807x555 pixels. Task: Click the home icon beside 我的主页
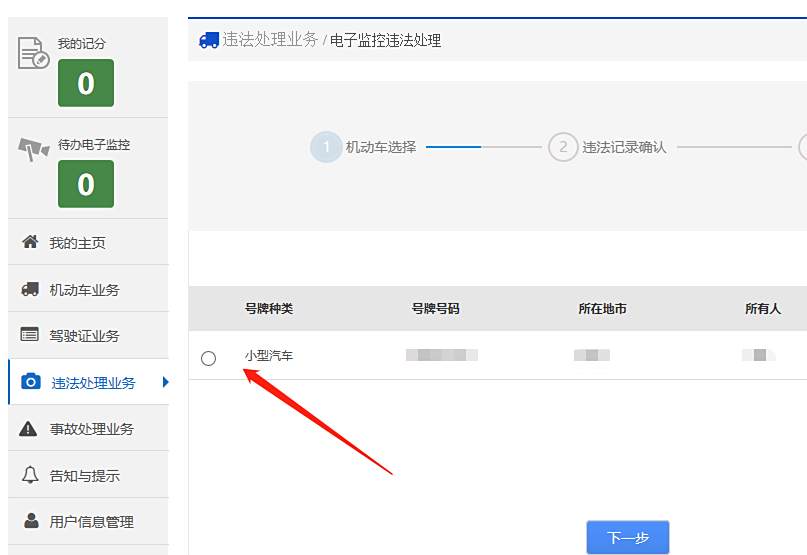click(30, 241)
